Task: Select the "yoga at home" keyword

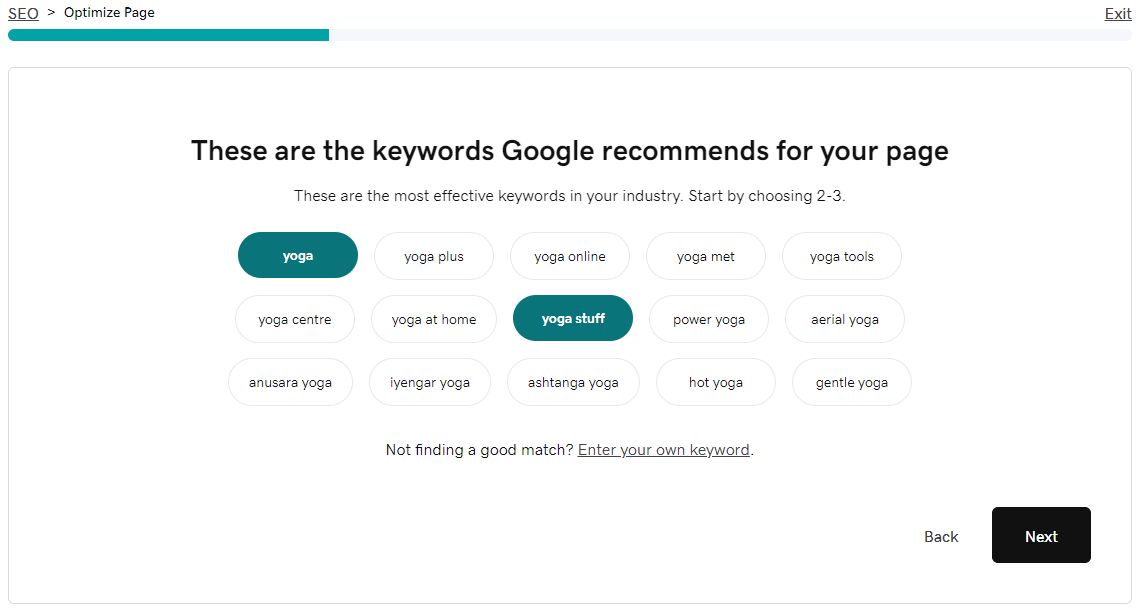Action: (x=433, y=318)
